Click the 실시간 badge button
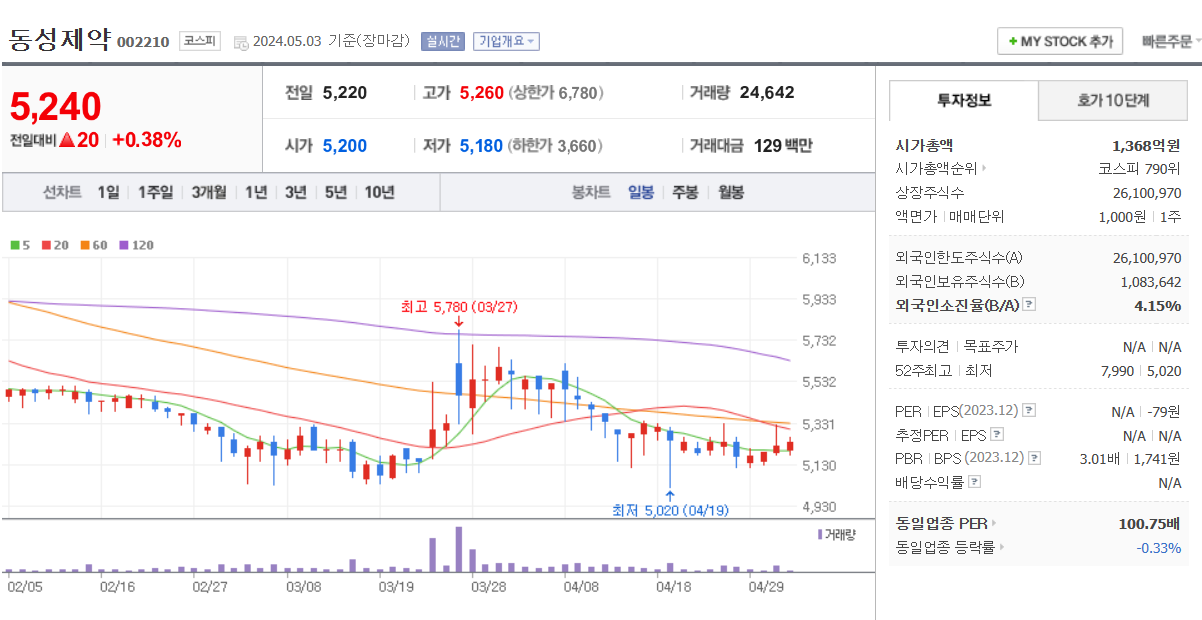The height and width of the screenshot is (620, 1202). pyautogui.click(x=443, y=41)
